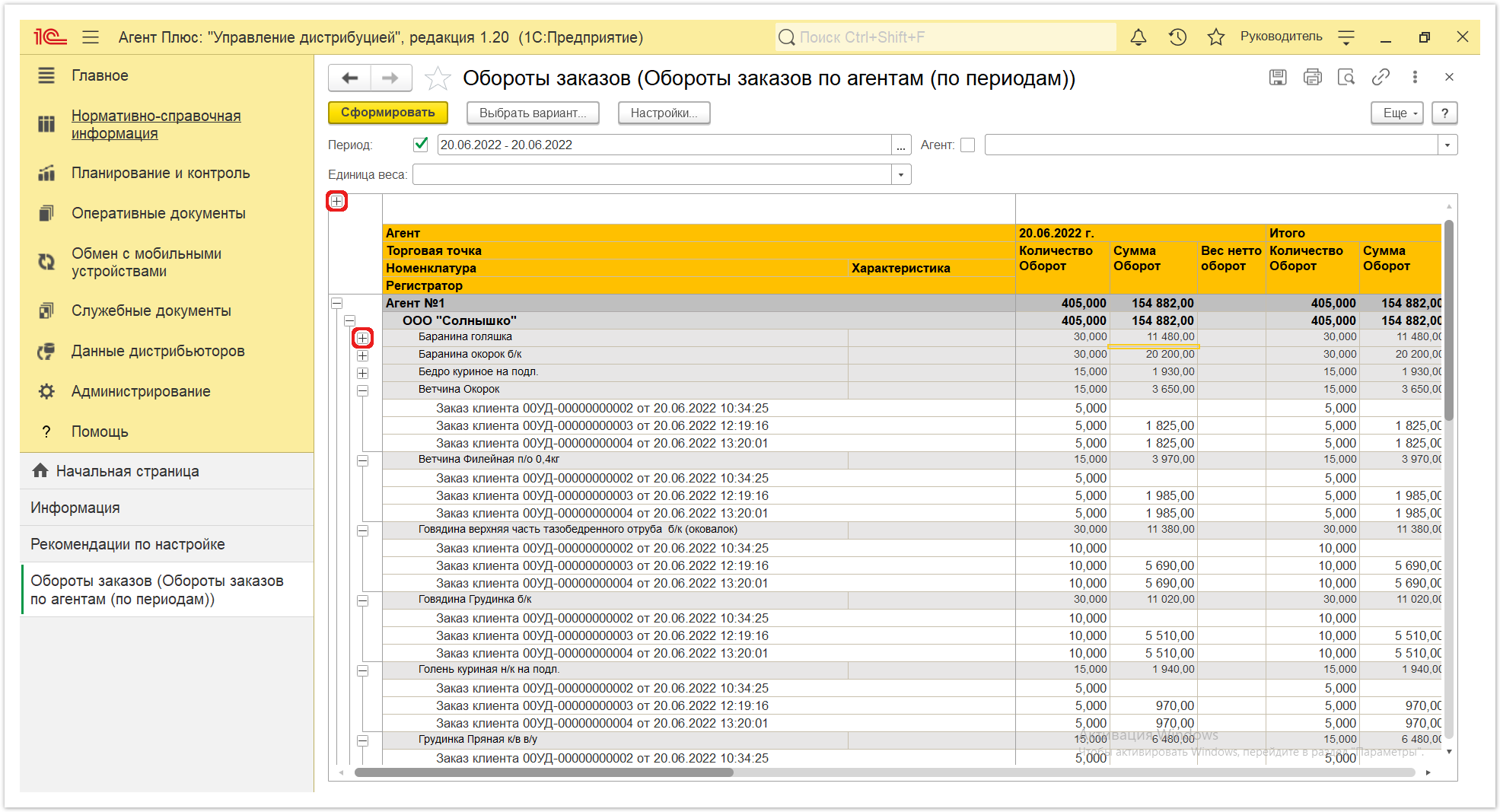Click Сформировать button
This screenshot has width=1500, height=812.
[388, 113]
